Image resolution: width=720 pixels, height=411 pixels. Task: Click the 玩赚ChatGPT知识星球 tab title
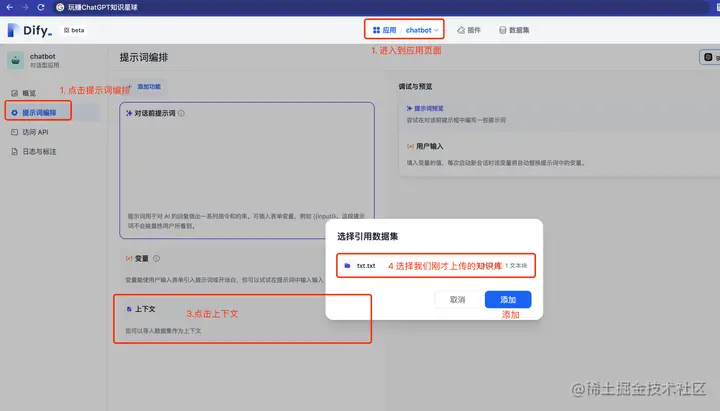pos(103,7)
